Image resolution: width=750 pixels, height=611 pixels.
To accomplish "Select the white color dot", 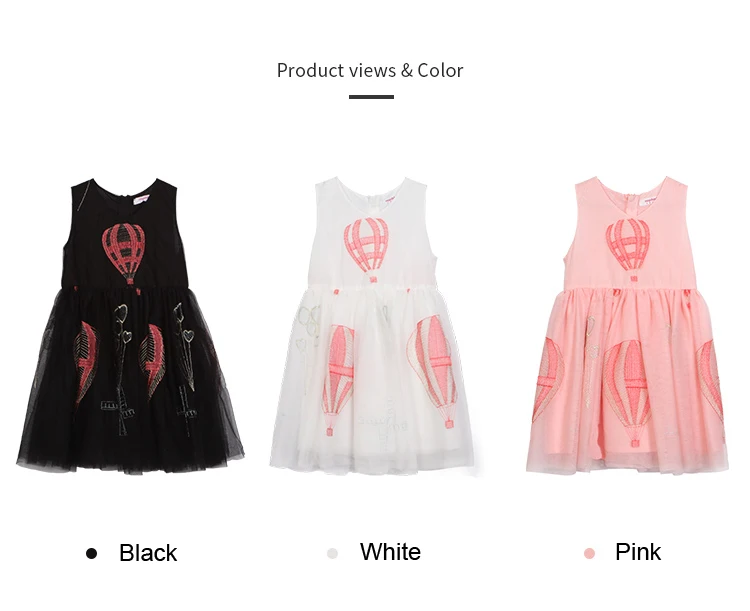I will pos(332,553).
